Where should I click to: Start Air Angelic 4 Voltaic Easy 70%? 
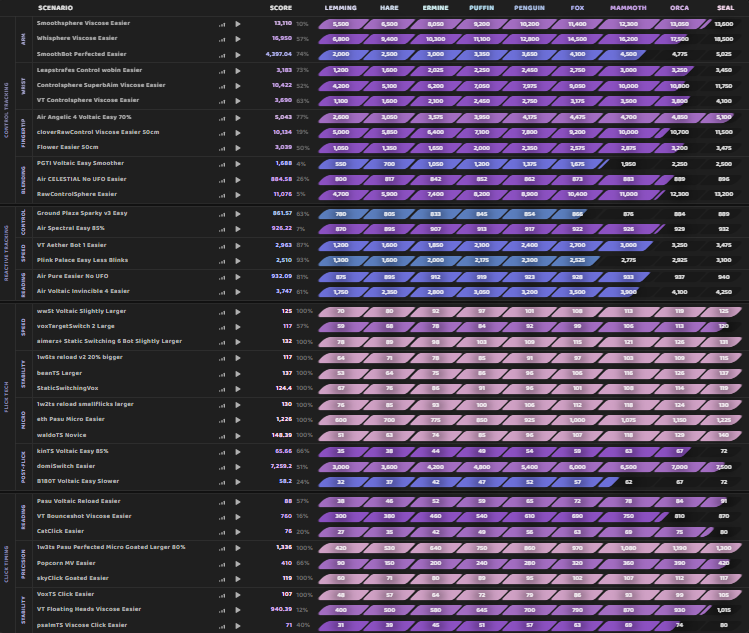point(238,118)
